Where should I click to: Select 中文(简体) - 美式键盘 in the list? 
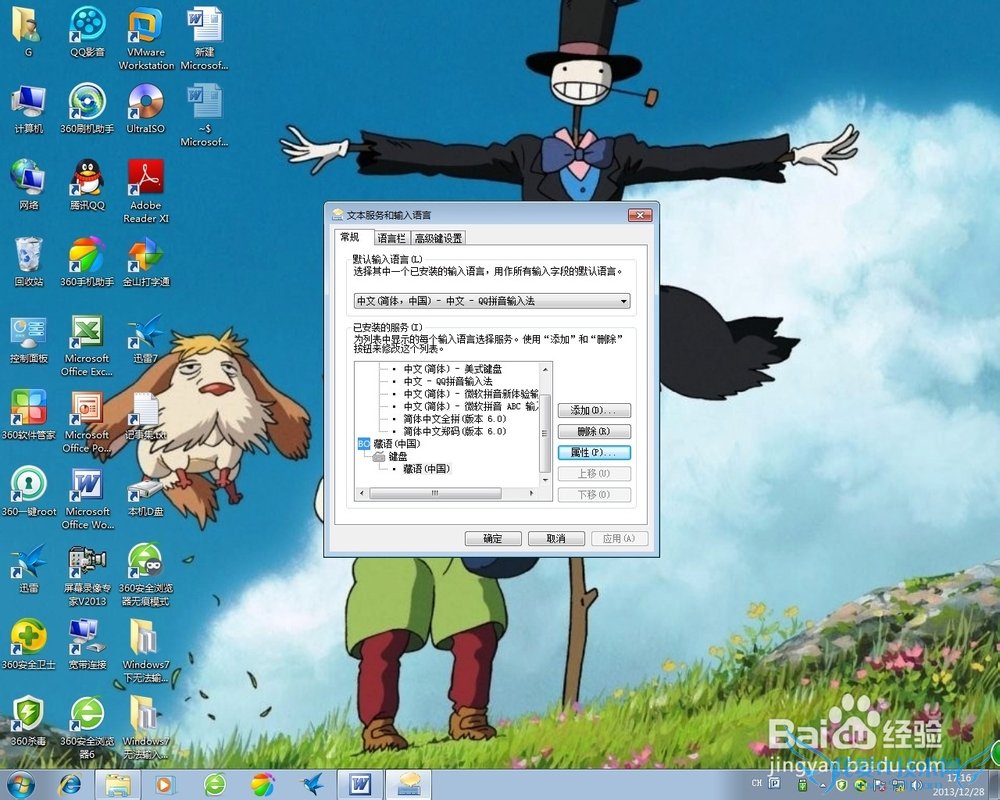[453, 369]
